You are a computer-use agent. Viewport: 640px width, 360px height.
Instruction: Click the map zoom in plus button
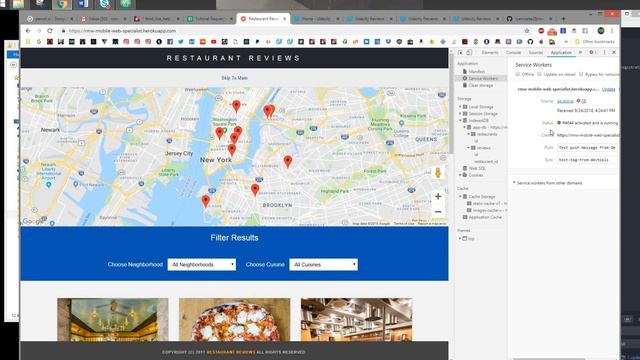(438, 196)
